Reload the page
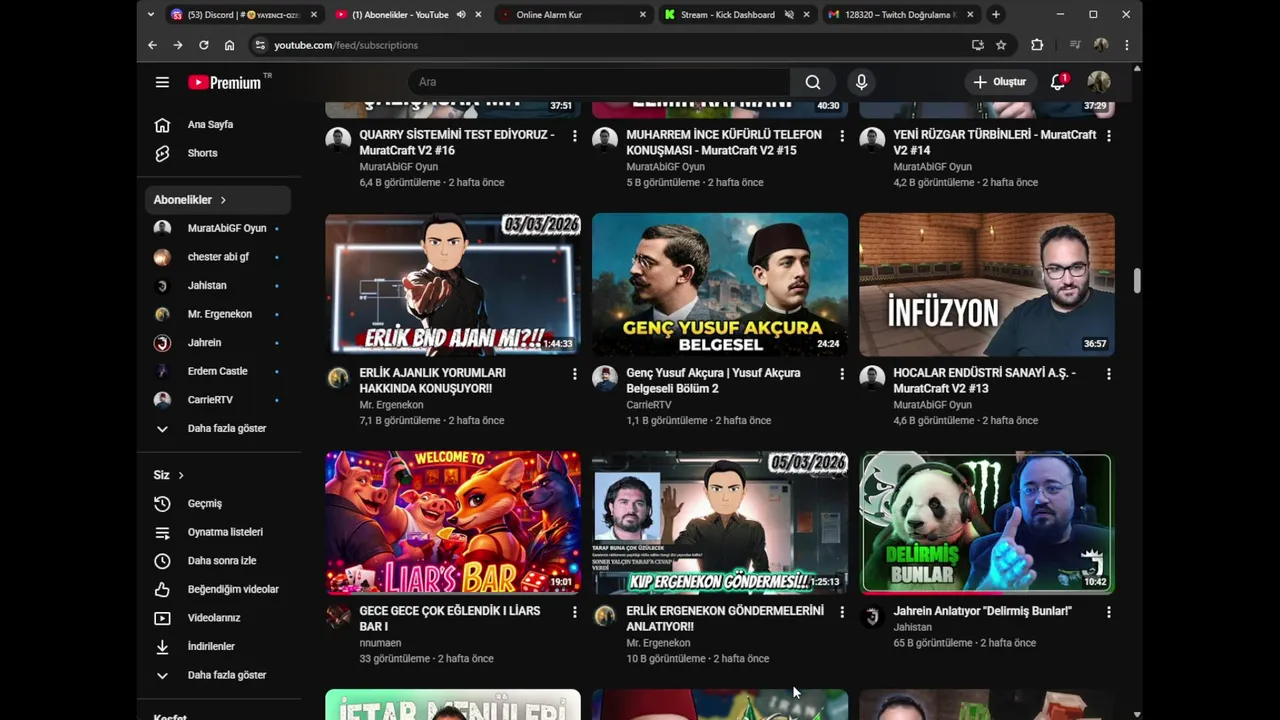This screenshot has height=720, width=1280. point(203,45)
